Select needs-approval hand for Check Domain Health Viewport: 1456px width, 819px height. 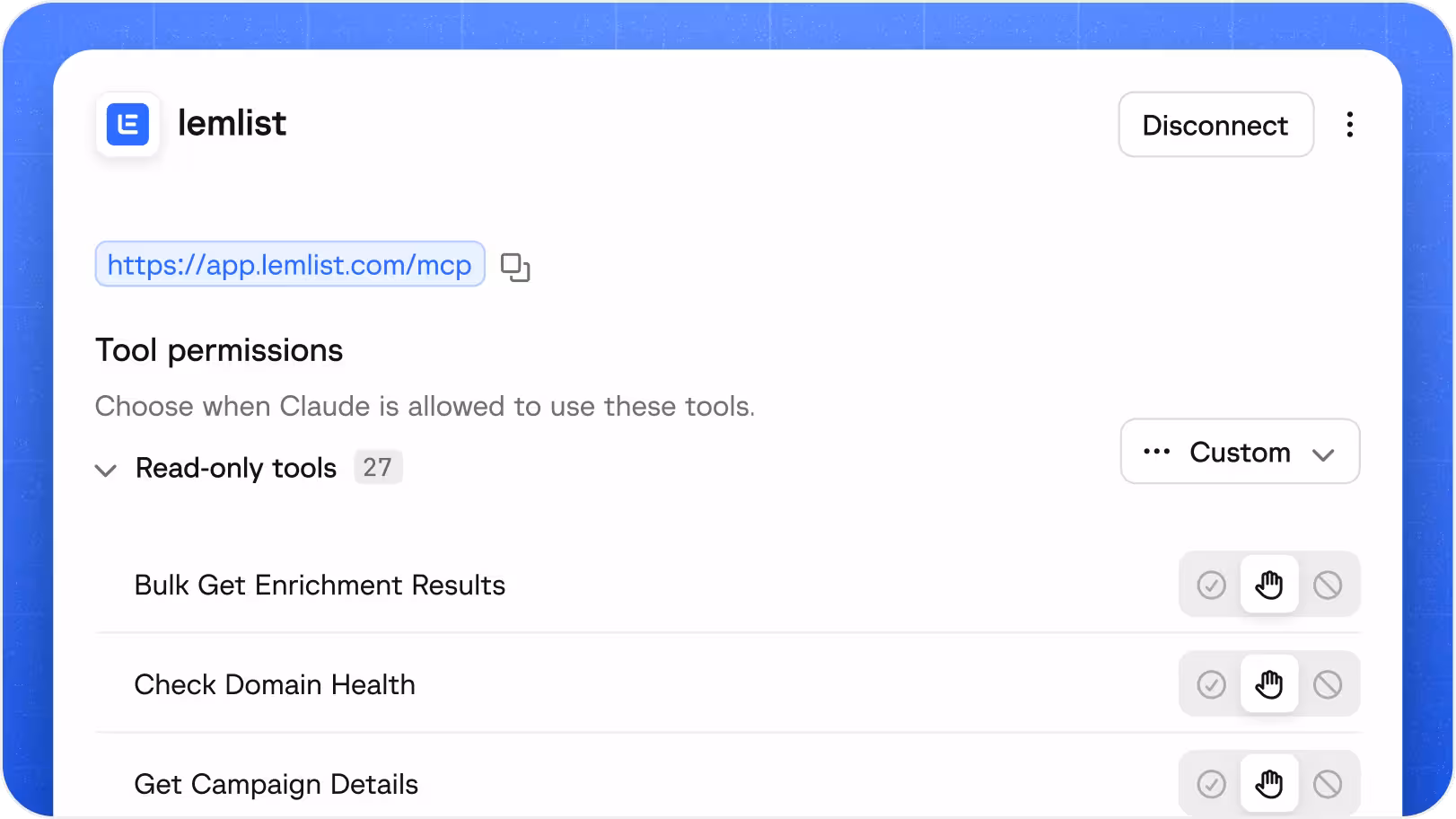pyautogui.click(x=1269, y=685)
